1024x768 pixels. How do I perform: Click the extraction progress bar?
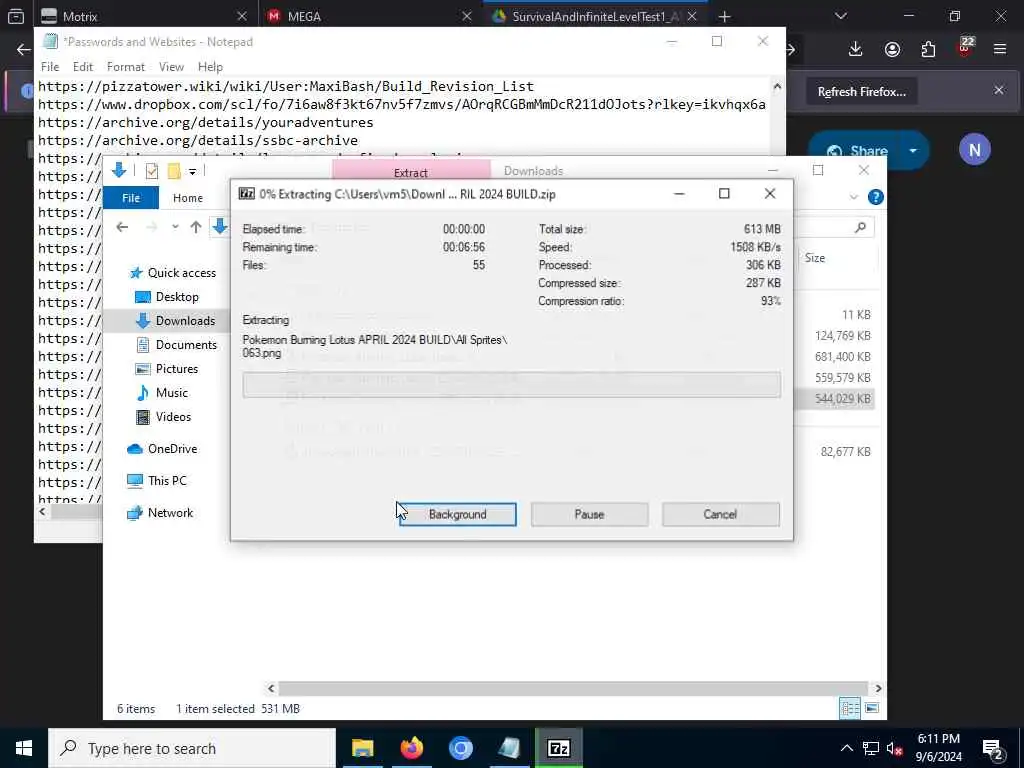(511, 385)
